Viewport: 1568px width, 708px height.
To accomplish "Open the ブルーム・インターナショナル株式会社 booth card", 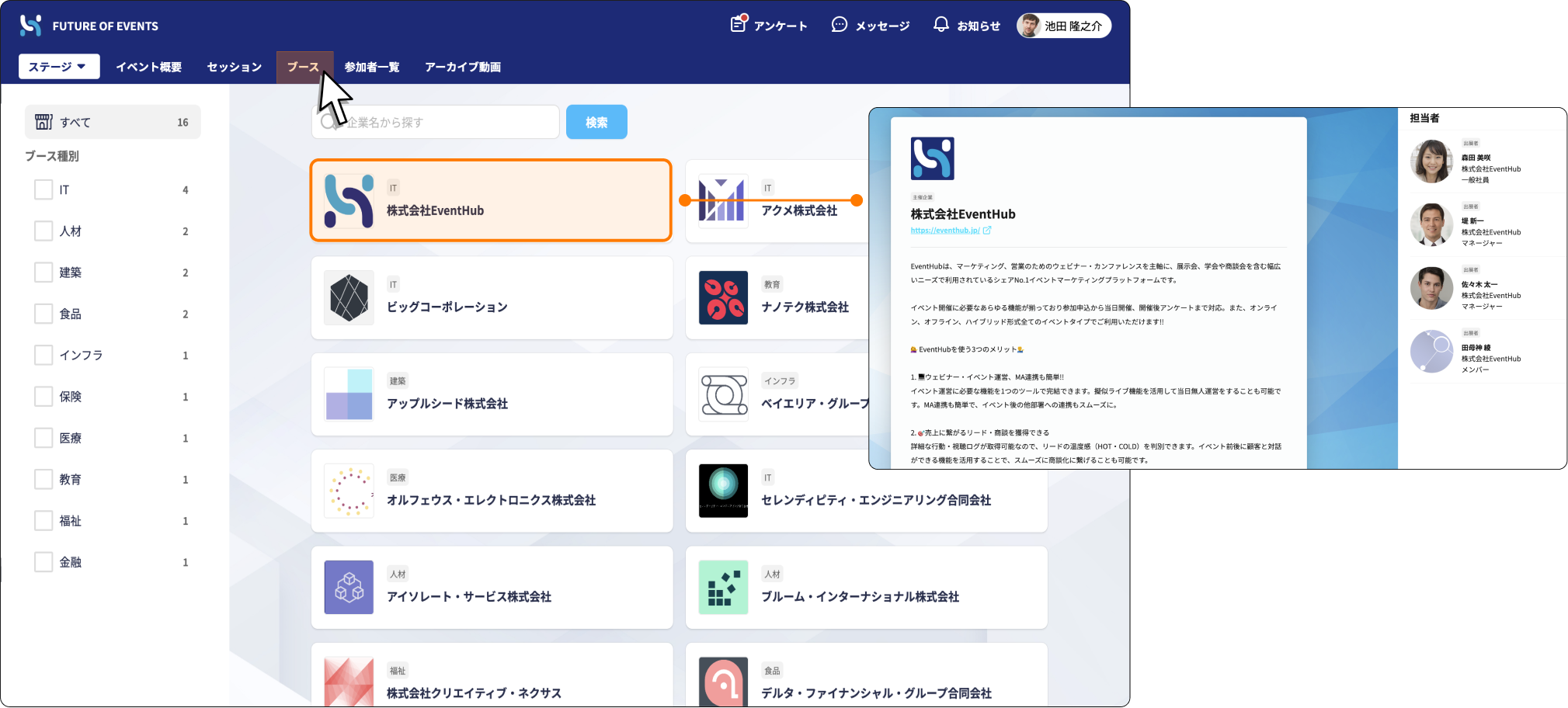I will click(x=866, y=588).
